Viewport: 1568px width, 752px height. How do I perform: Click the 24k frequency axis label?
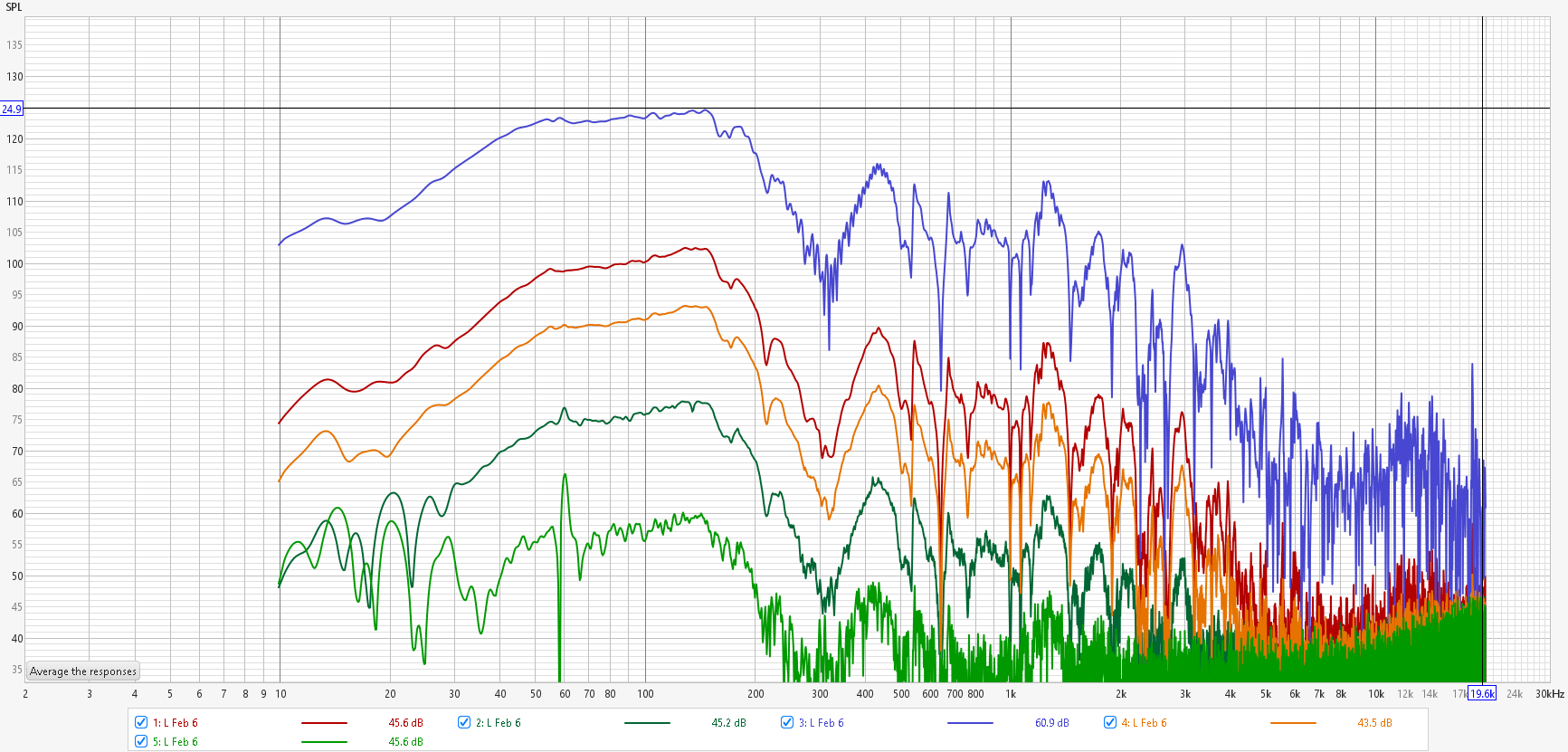[x=1515, y=694]
